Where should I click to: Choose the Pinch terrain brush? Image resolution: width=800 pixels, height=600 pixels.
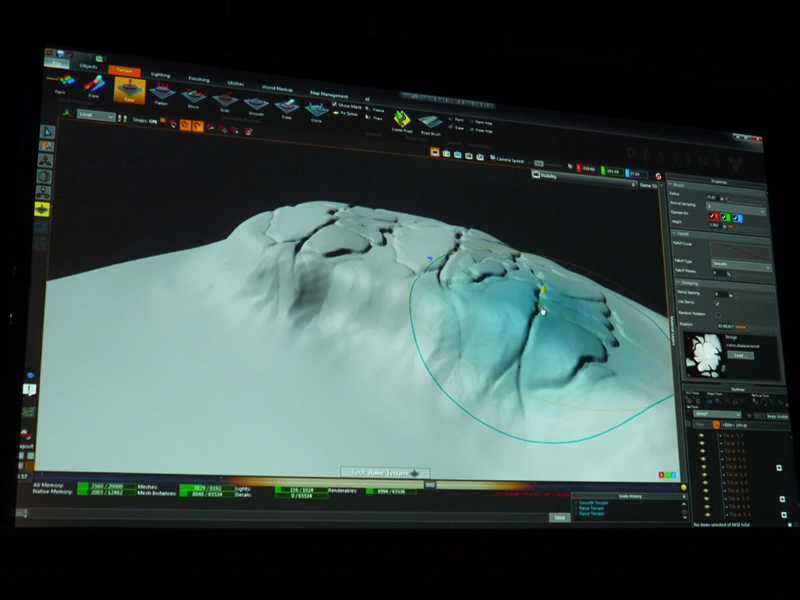point(193,98)
